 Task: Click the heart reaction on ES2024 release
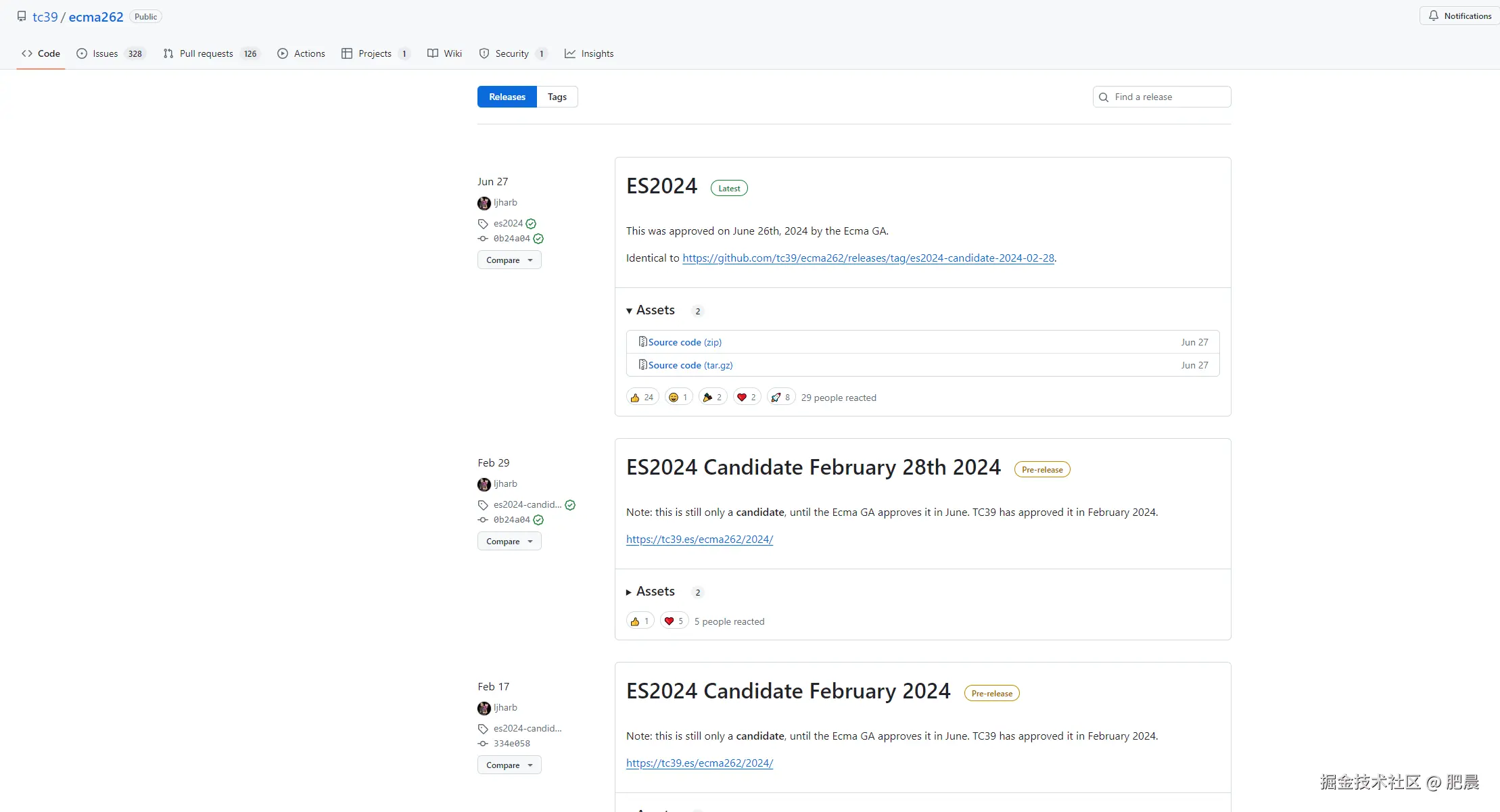pos(747,398)
